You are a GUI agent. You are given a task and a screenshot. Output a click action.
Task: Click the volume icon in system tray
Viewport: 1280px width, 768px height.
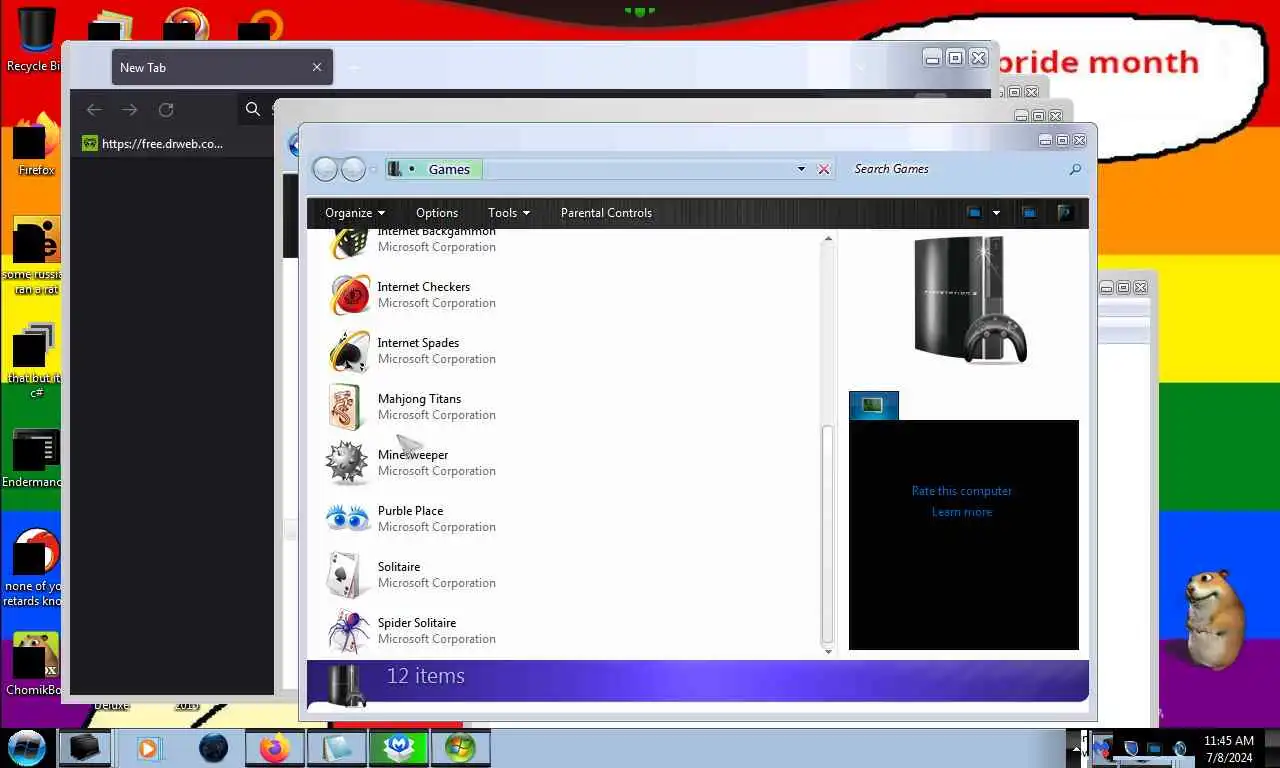click(1180, 748)
